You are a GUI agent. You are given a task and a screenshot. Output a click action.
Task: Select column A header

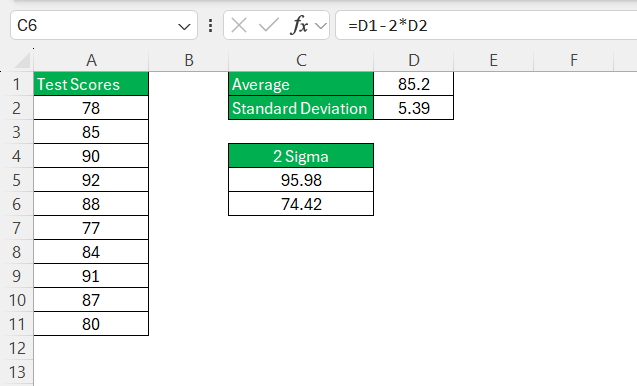click(91, 61)
